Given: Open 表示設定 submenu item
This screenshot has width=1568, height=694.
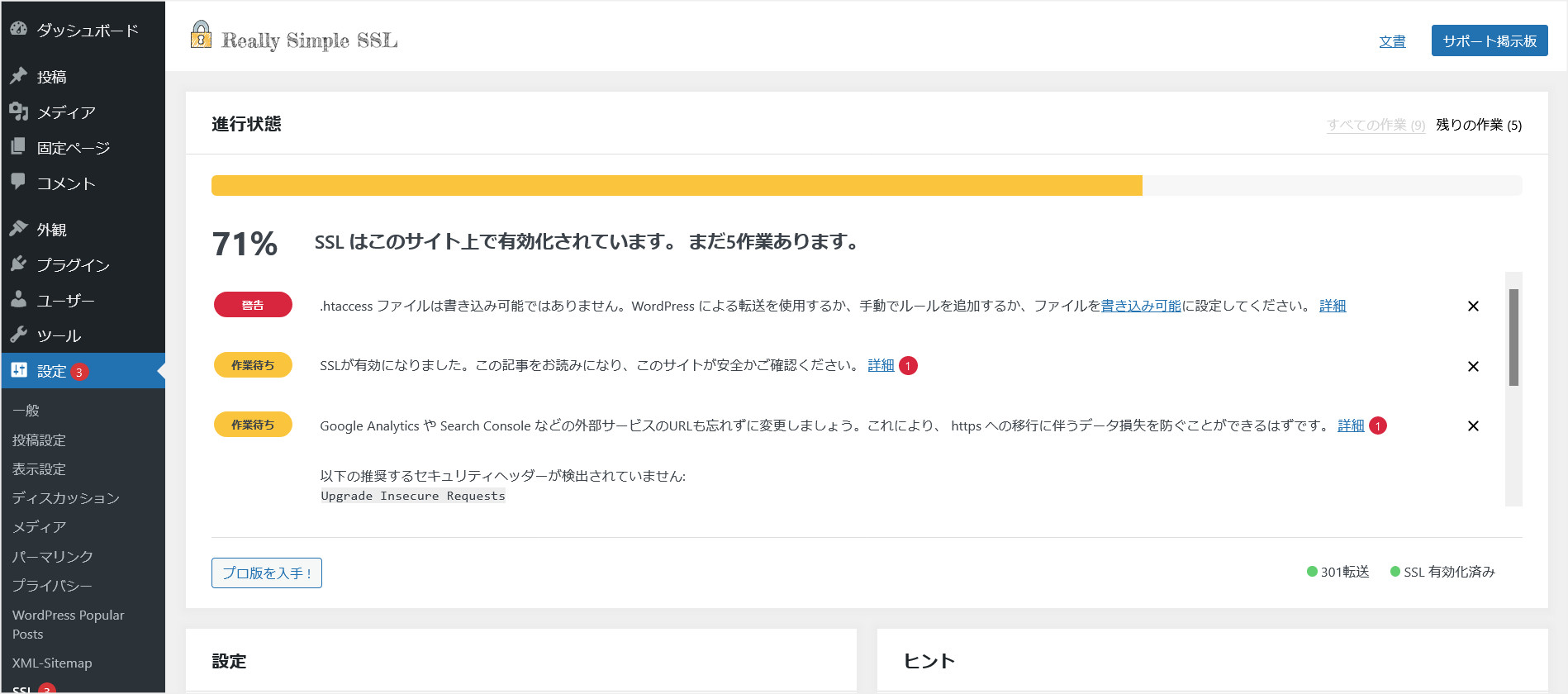Looking at the screenshot, I should [x=39, y=469].
